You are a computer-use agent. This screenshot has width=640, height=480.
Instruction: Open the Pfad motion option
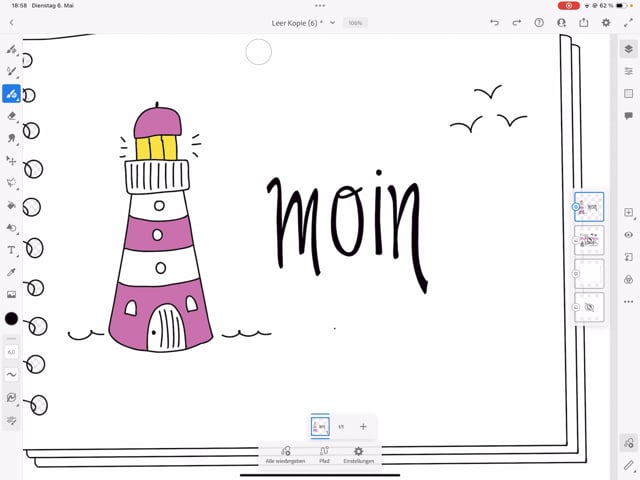324,455
